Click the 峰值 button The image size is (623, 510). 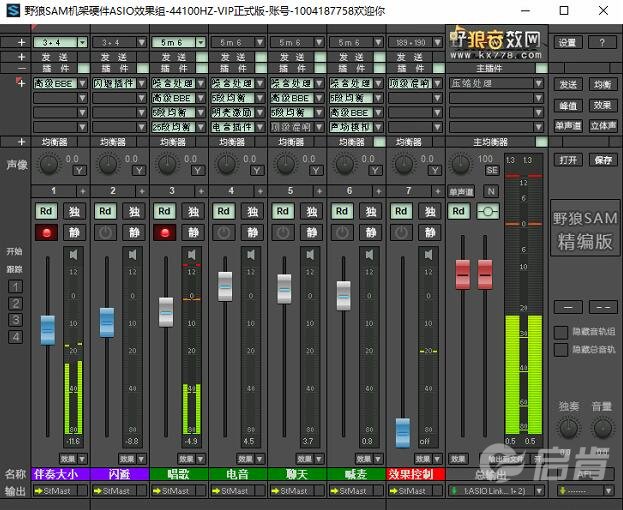568,105
